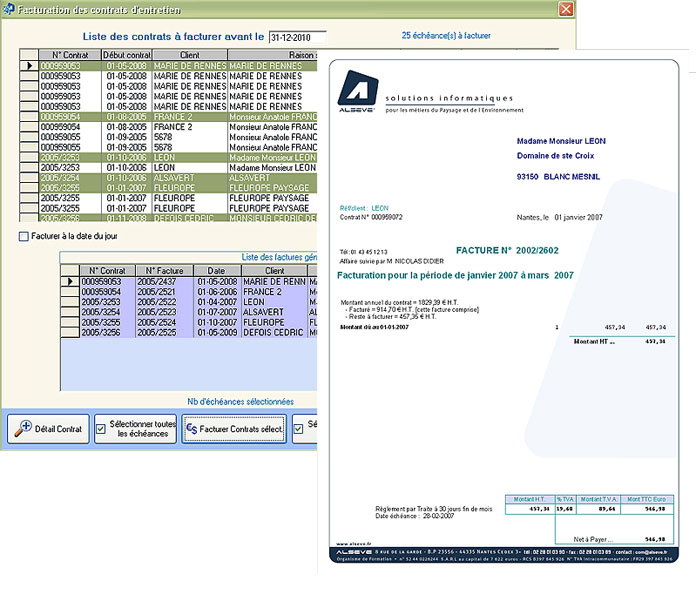Close the Facturation des contrats window
The image size is (700, 603).
coord(566,9)
